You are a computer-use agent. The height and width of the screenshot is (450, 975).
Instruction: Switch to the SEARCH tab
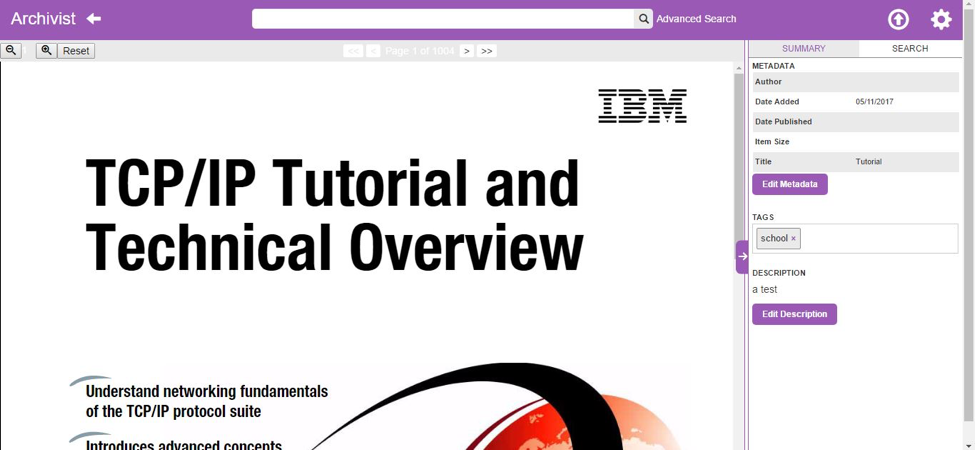[910, 48]
